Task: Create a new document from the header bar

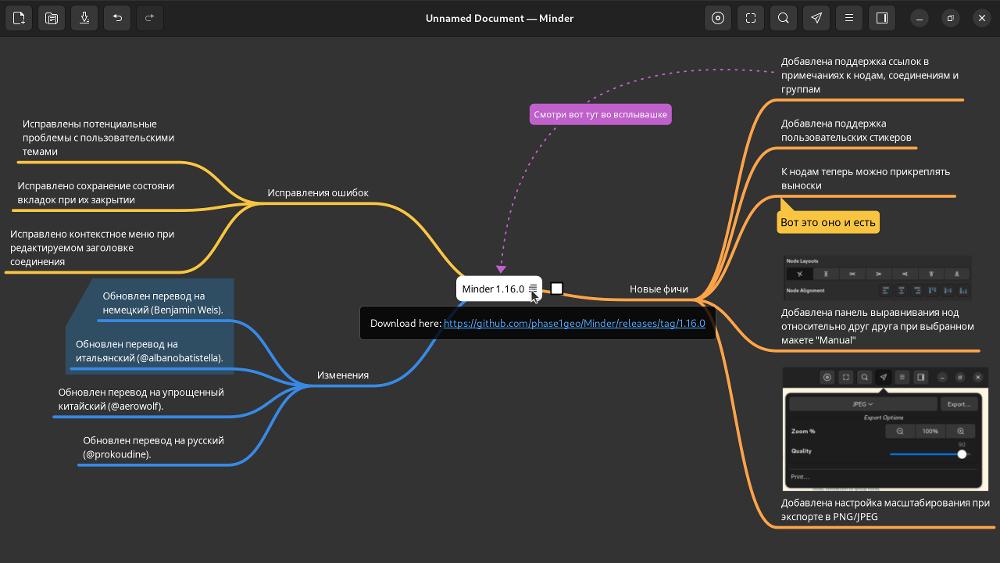Action: click(x=18, y=18)
